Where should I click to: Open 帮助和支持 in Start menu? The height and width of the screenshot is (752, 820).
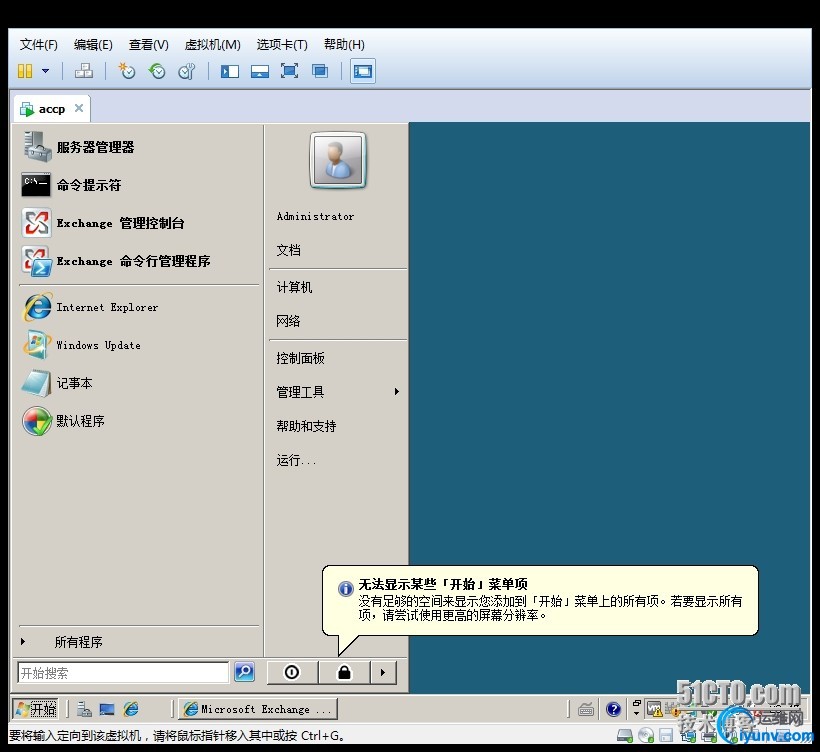pos(306,426)
